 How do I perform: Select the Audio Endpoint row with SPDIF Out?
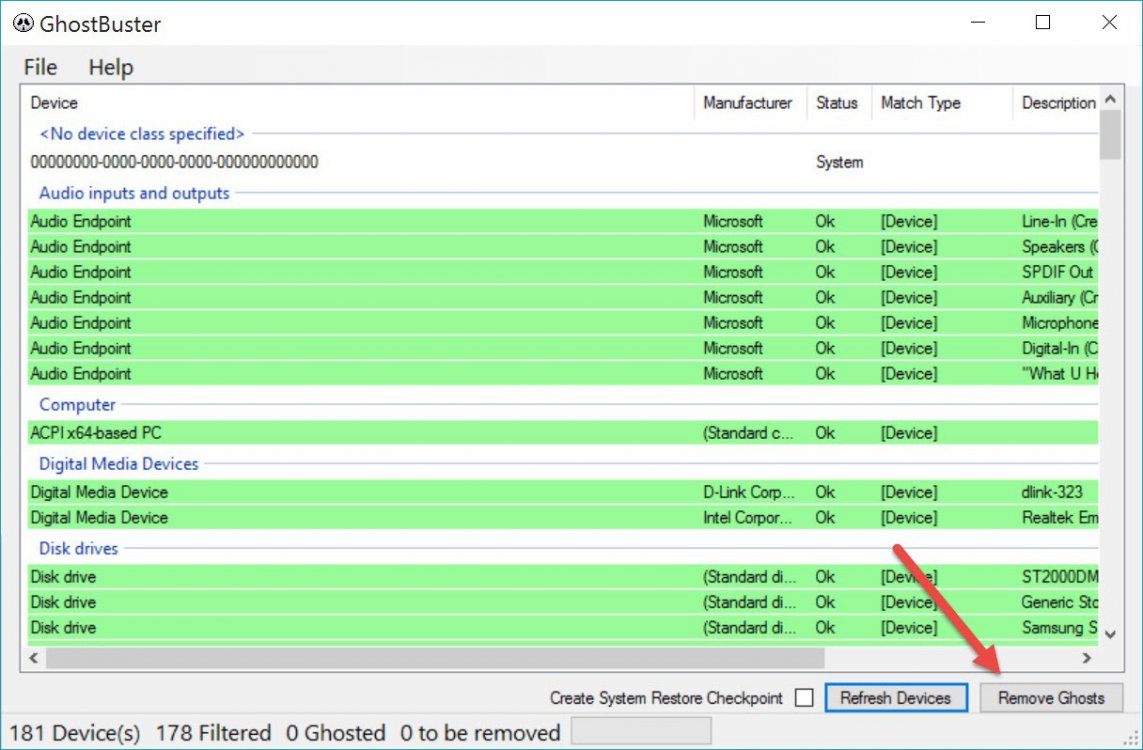click(563, 272)
